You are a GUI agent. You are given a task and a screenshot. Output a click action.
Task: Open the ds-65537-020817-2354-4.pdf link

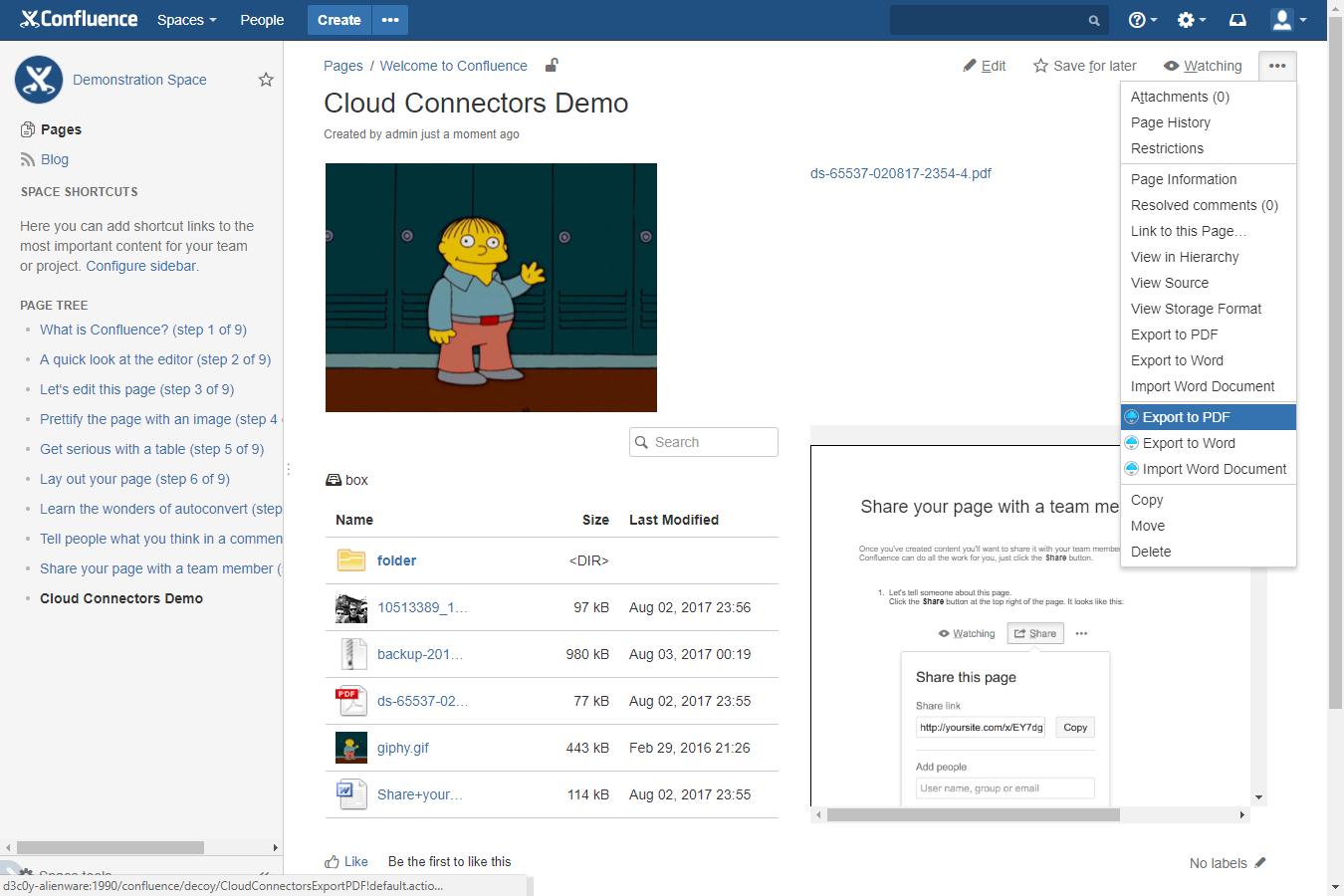pyautogui.click(x=901, y=173)
